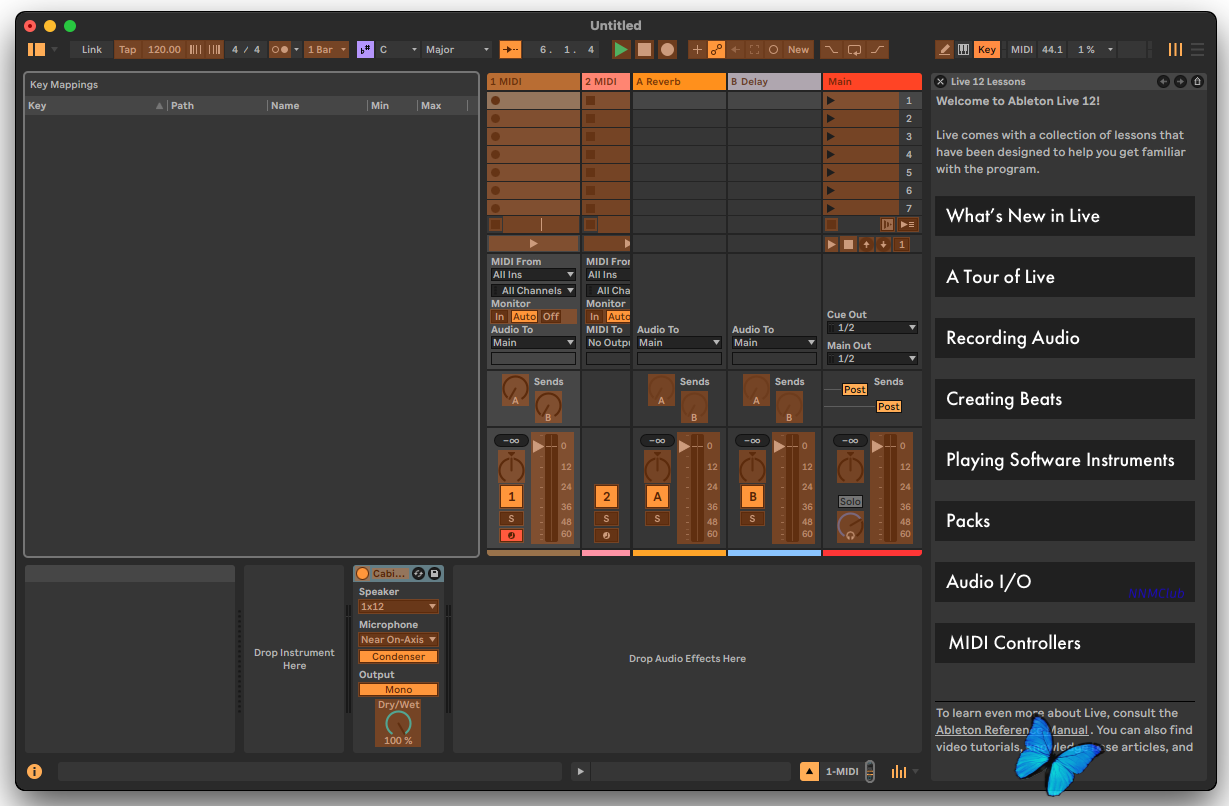Toggle Link button
Viewport: 1229px width, 806px height.
coord(92,49)
